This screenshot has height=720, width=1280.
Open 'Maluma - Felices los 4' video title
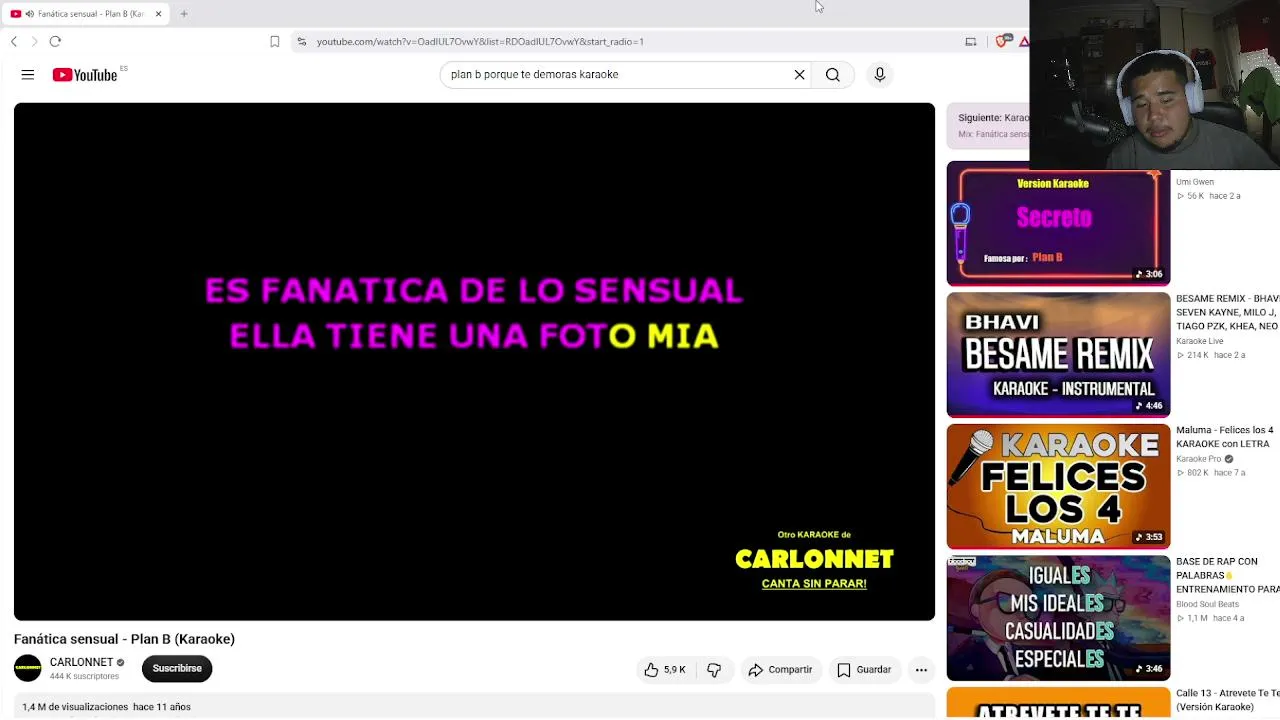pos(1225,437)
